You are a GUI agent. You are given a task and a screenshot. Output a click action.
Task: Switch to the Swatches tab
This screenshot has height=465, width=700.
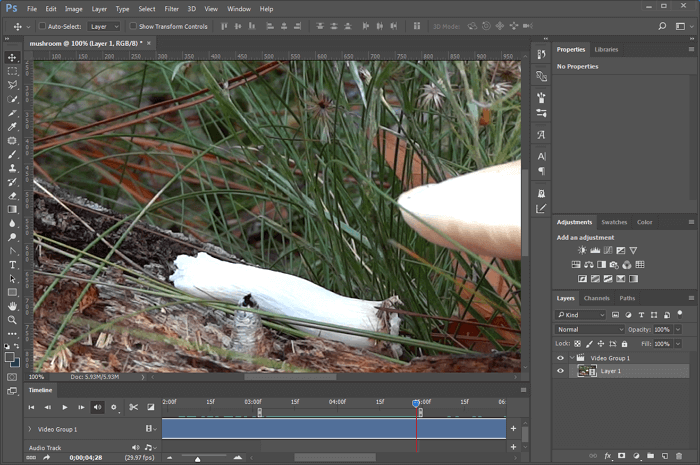pos(614,222)
